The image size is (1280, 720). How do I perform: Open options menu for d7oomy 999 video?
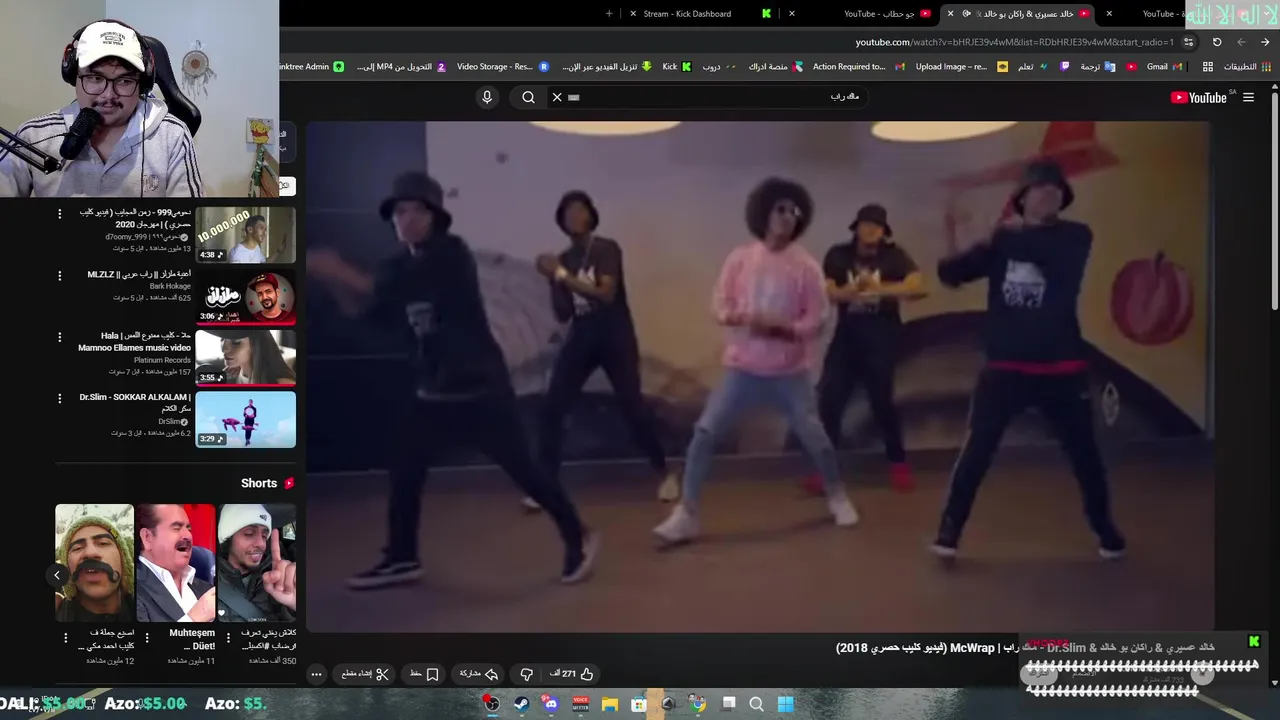(59, 214)
